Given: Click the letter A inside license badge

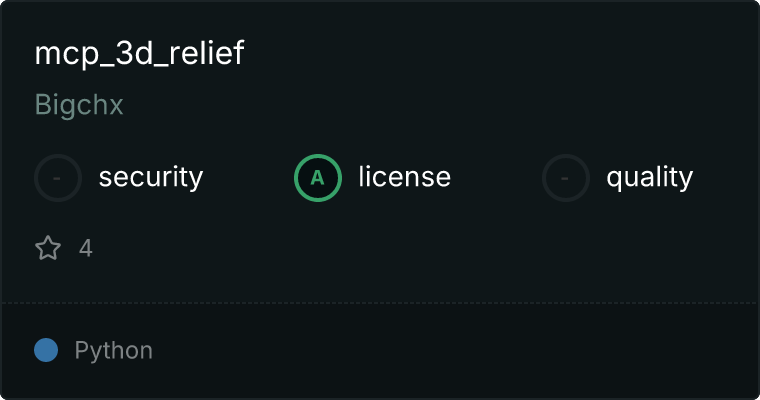Looking at the screenshot, I should coord(317,178).
